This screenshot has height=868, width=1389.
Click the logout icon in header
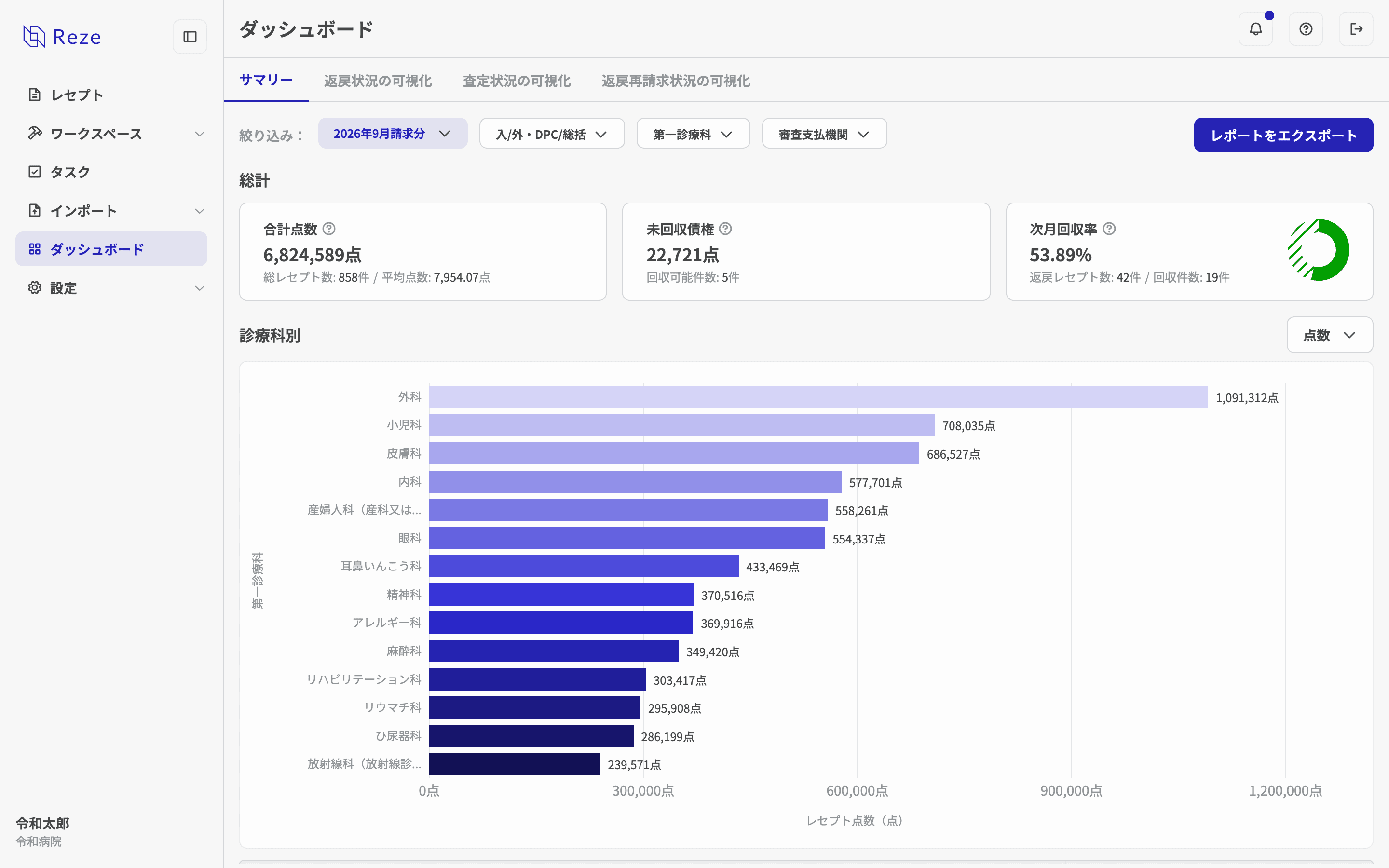pos(1356,29)
